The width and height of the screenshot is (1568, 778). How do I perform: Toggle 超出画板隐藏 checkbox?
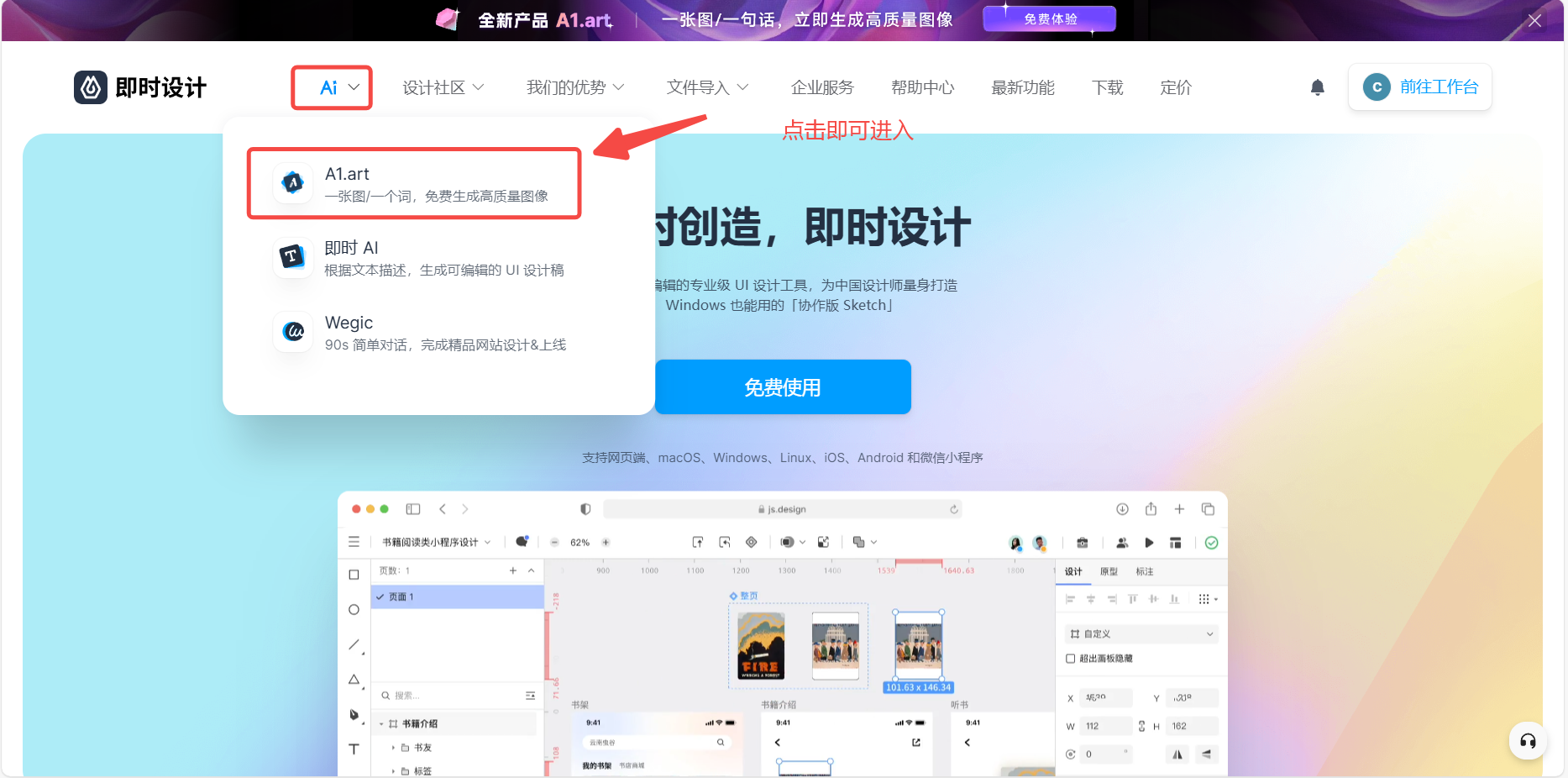tap(1071, 659)
